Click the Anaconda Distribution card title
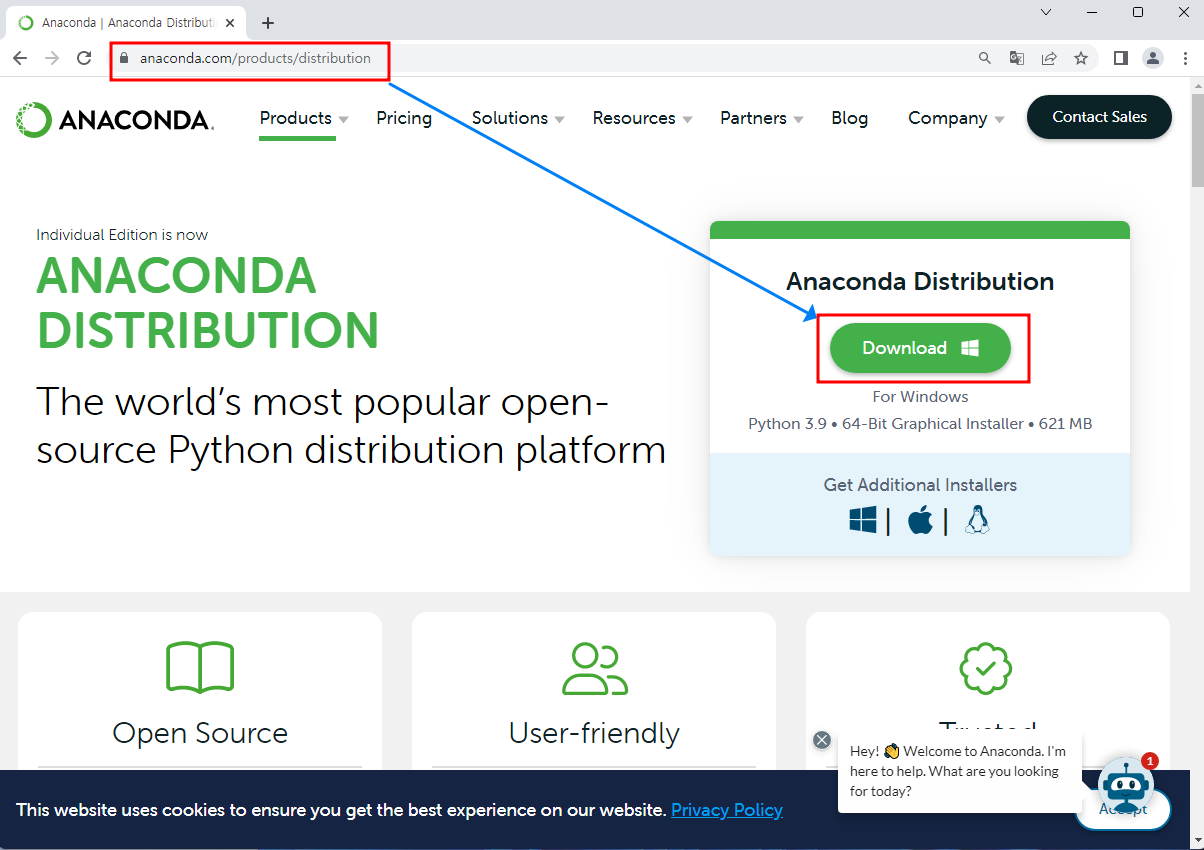This screenshot has width=1204, height=850. point(920,282)
